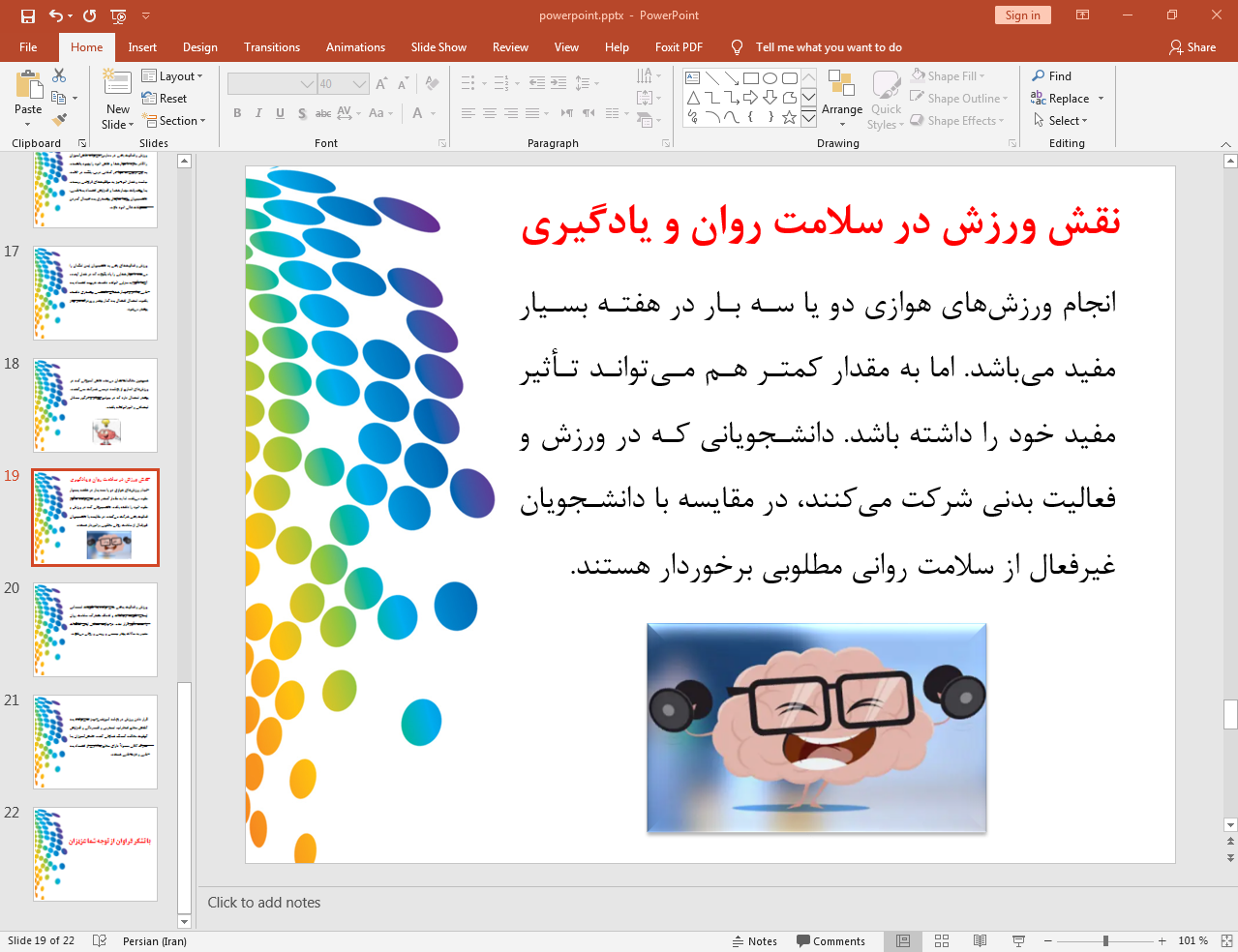
Task: Select the oval shape in shapes gallery
Action: tap(770, 78)
